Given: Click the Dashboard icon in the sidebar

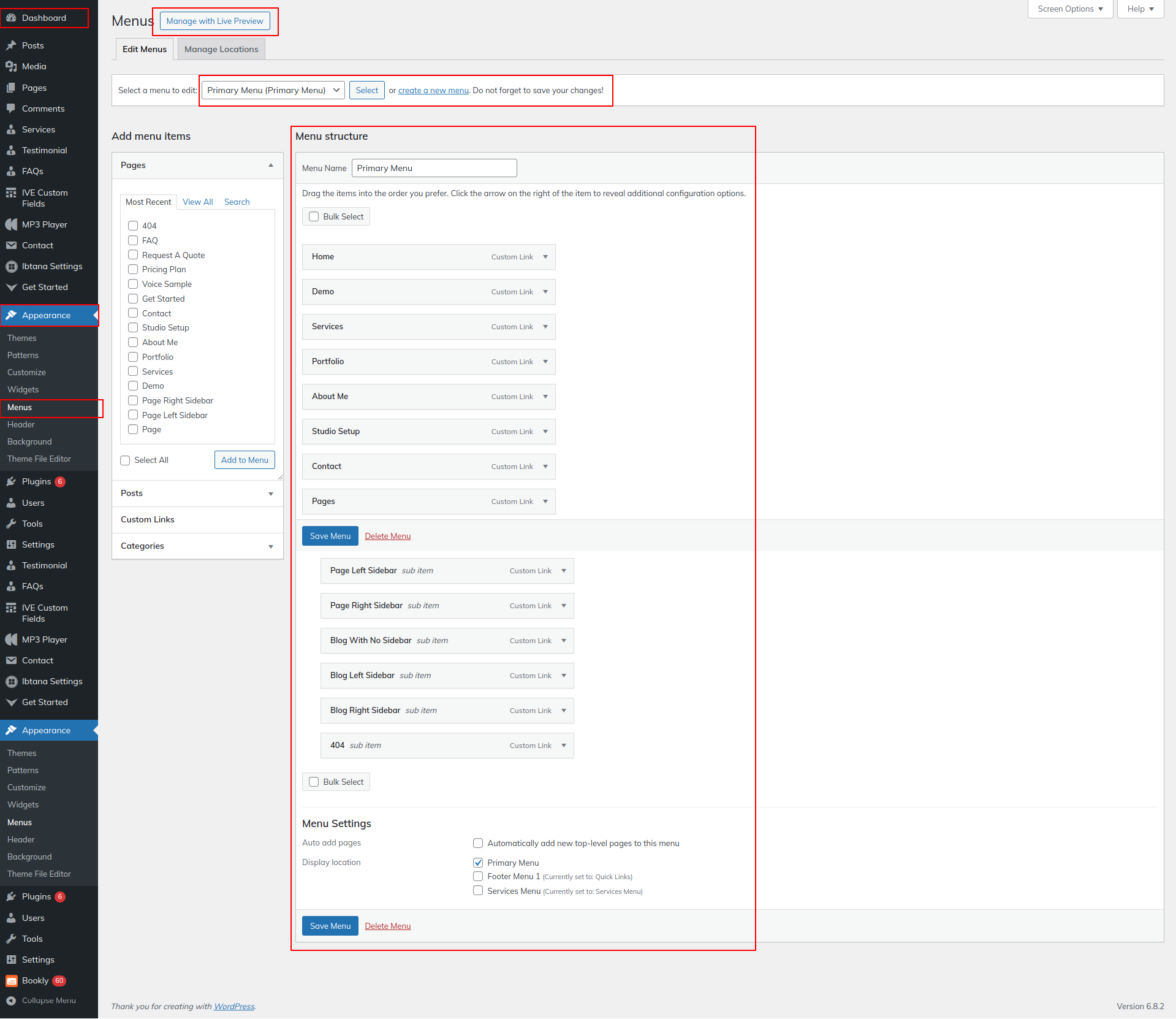Looking at the screenshot, I should point(11,18).
